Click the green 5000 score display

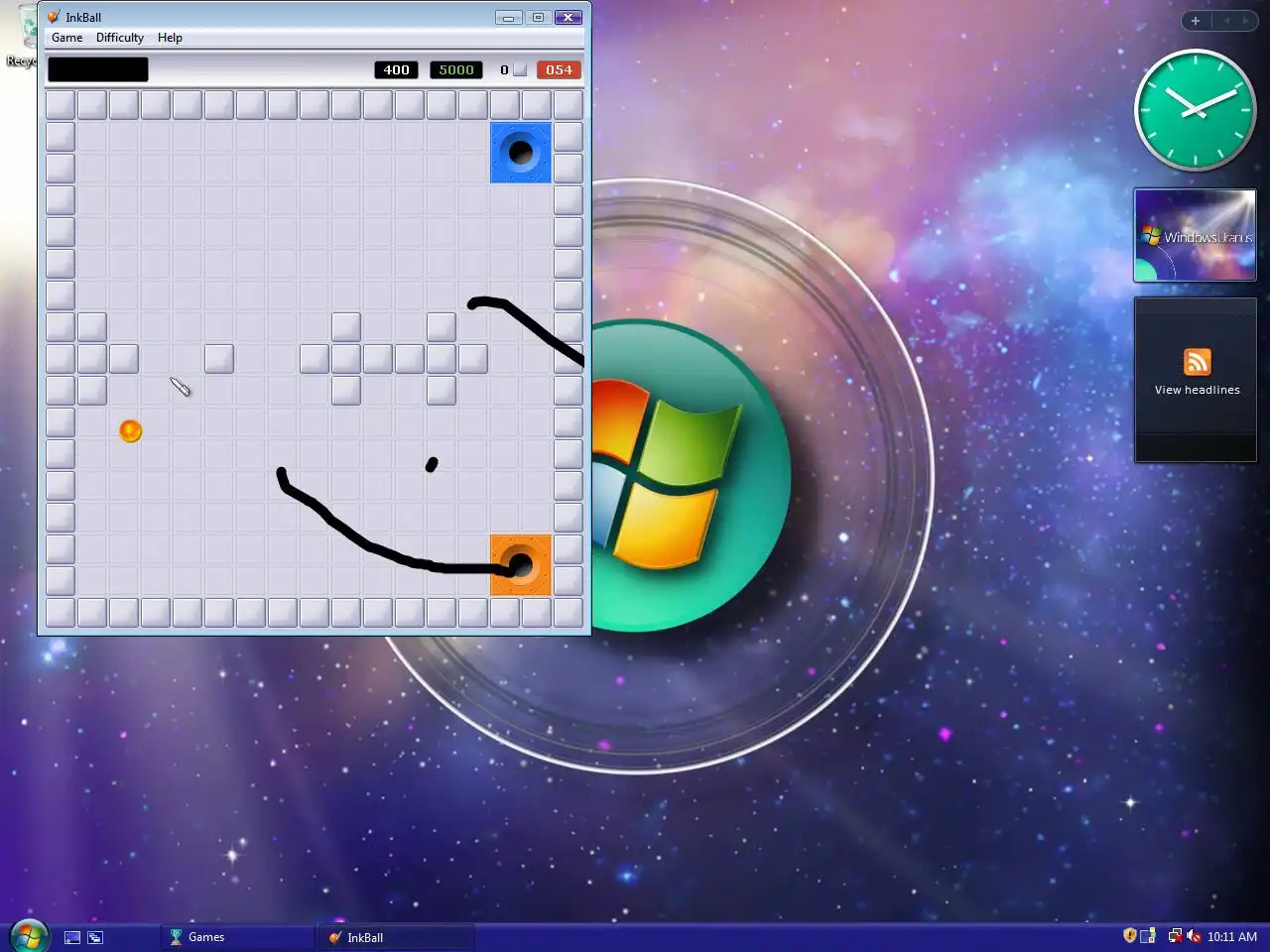[456, 69]
